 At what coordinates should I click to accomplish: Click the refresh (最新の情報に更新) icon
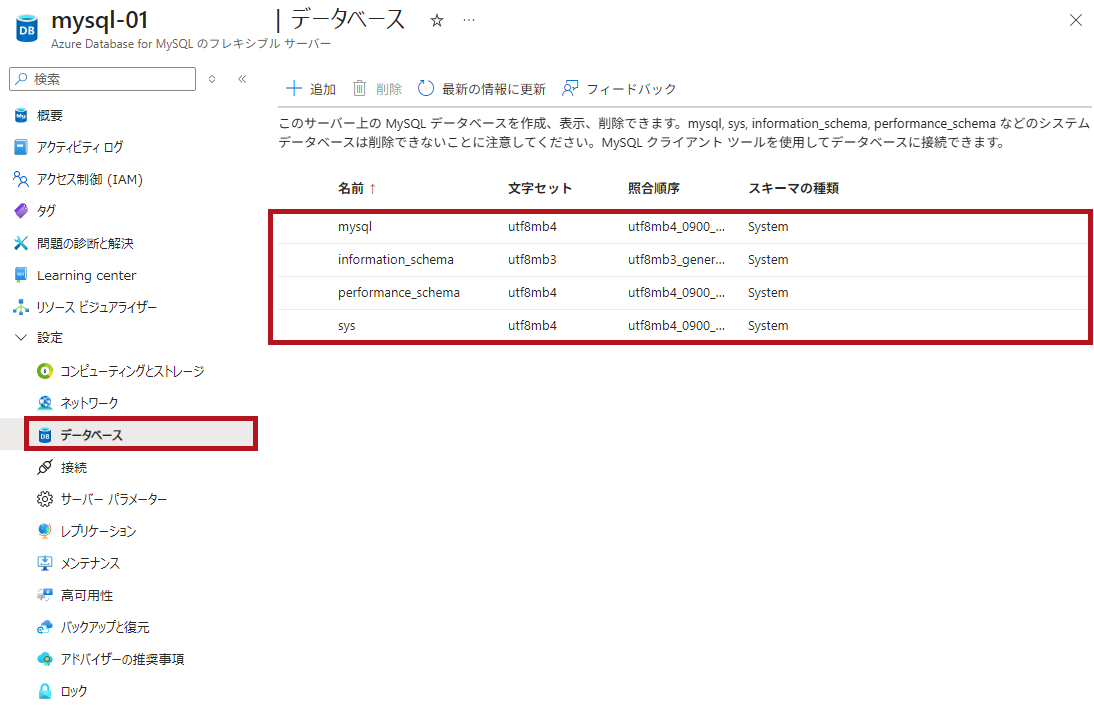[x=426, y=88]
